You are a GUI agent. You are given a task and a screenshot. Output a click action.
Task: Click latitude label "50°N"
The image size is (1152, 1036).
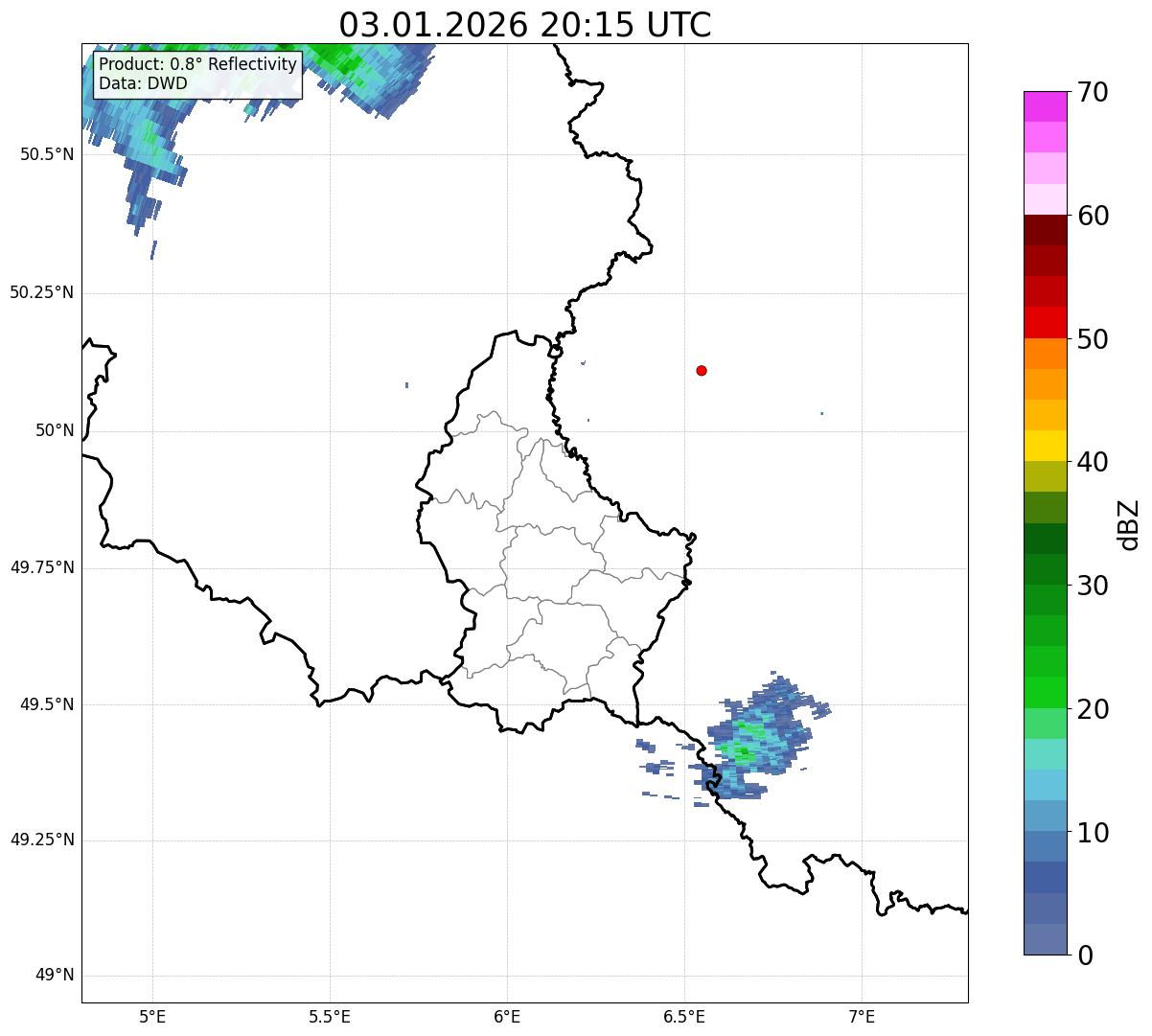coord(55,430)
